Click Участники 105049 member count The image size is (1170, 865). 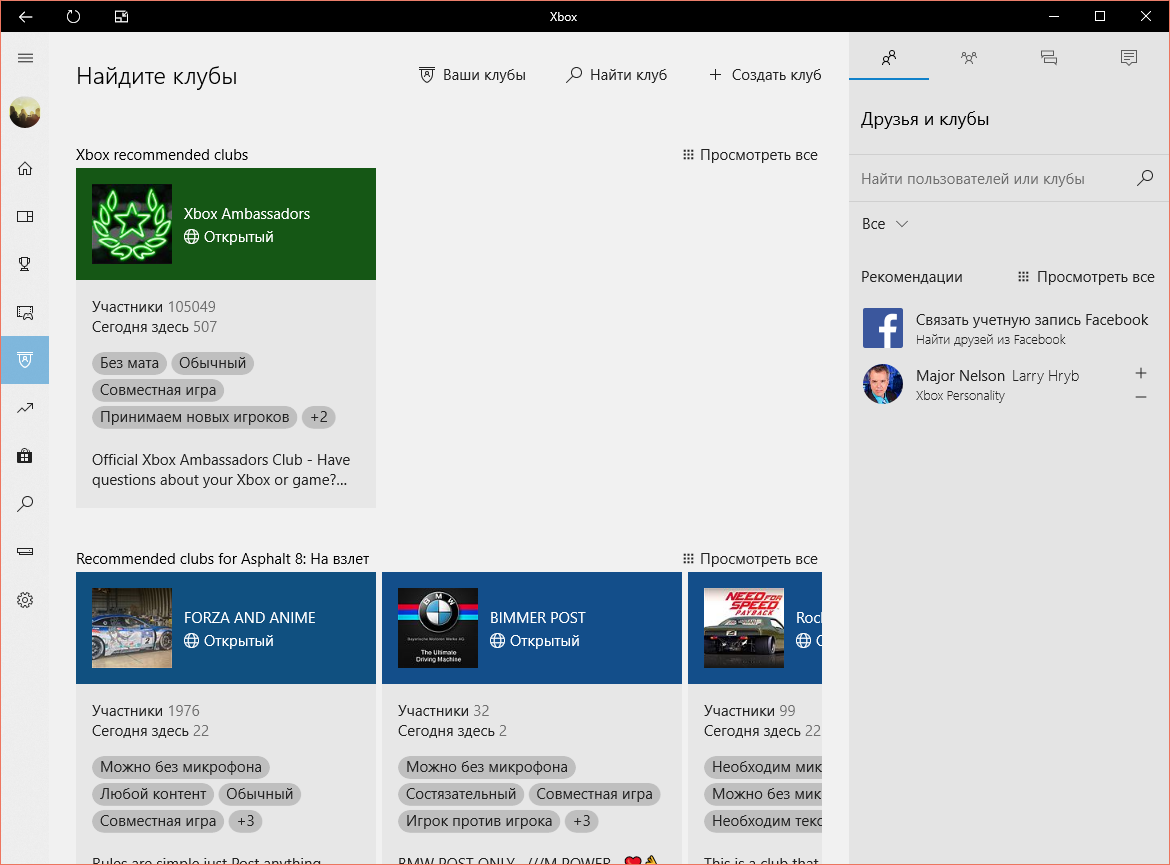coord(154,307)
